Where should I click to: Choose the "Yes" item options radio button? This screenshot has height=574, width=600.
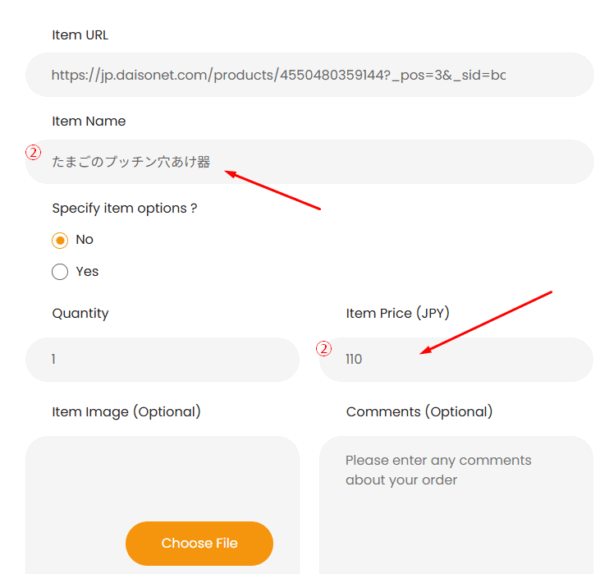pyautogui.click(x=60, y=271)
